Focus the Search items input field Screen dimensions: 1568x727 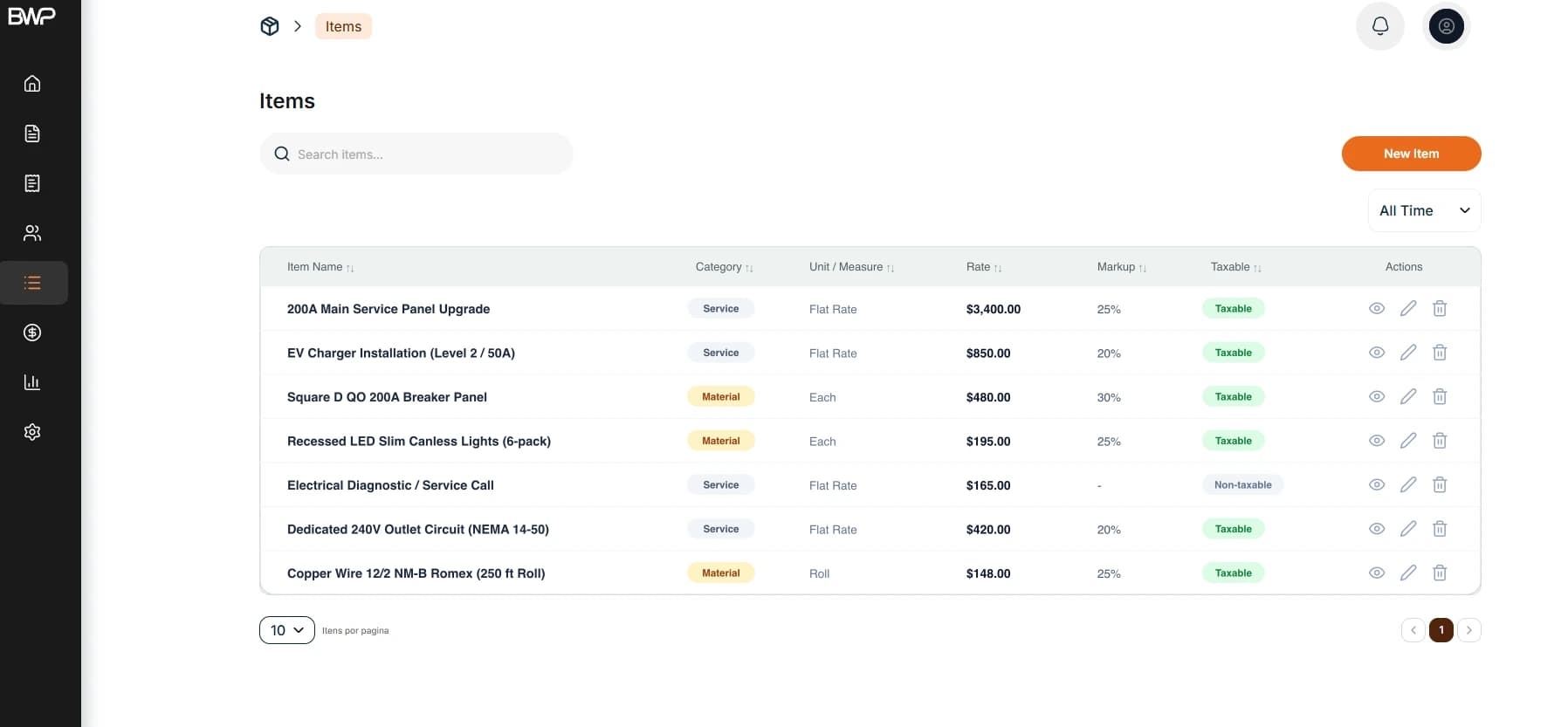click(x=416, y=154)
